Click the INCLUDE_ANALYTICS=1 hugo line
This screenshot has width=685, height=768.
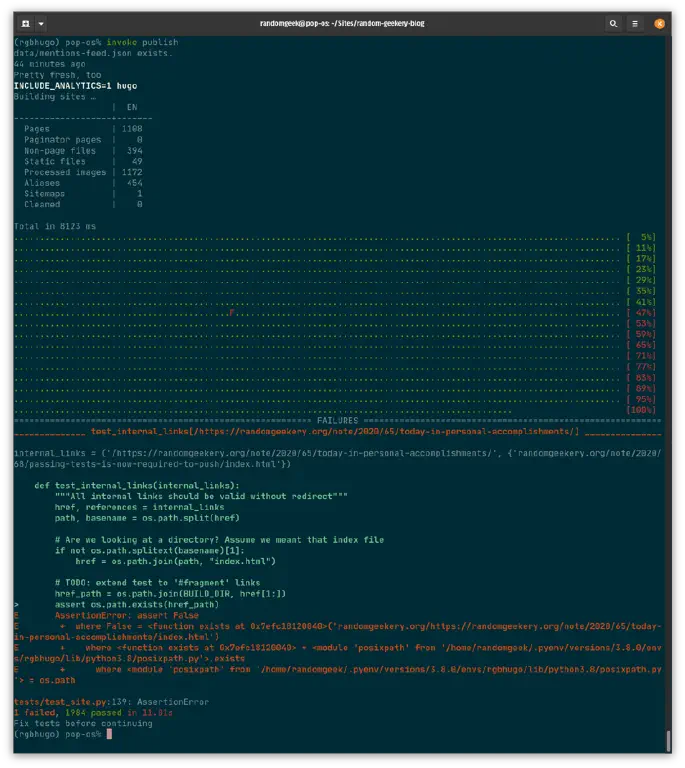click(76, 86)
